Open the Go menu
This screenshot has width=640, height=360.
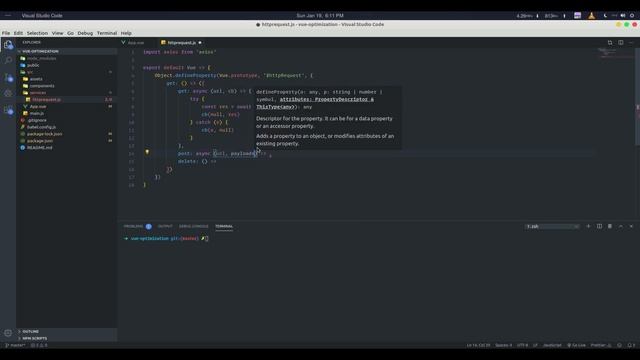[x=71, y=33]
